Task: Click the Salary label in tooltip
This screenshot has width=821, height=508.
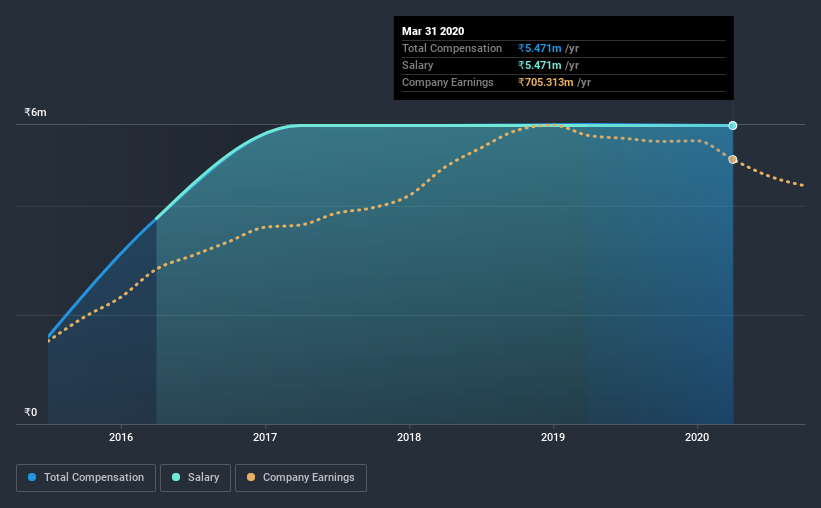Action: click(417, 65)
